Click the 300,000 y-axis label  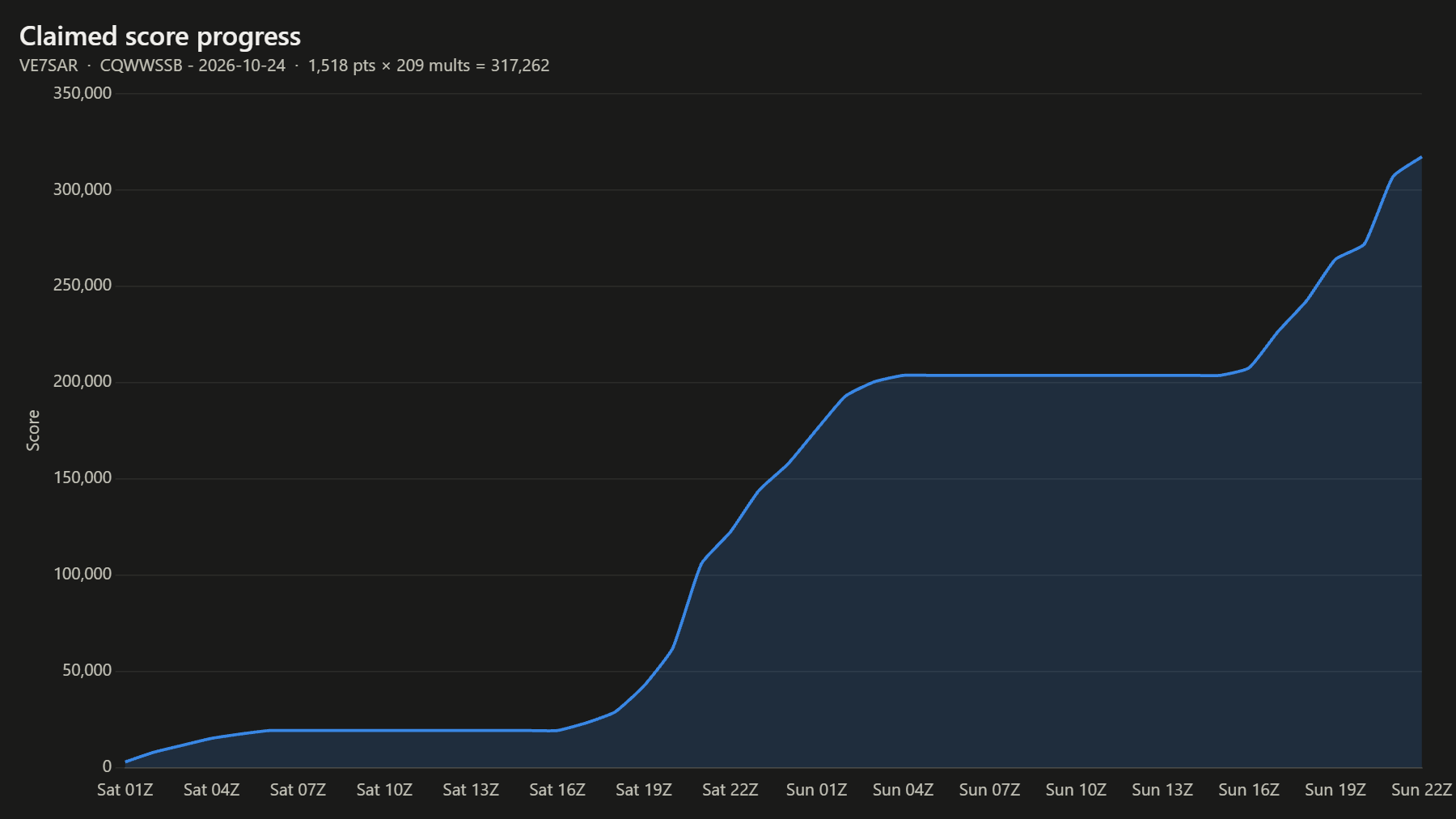(x=83, y=189)
